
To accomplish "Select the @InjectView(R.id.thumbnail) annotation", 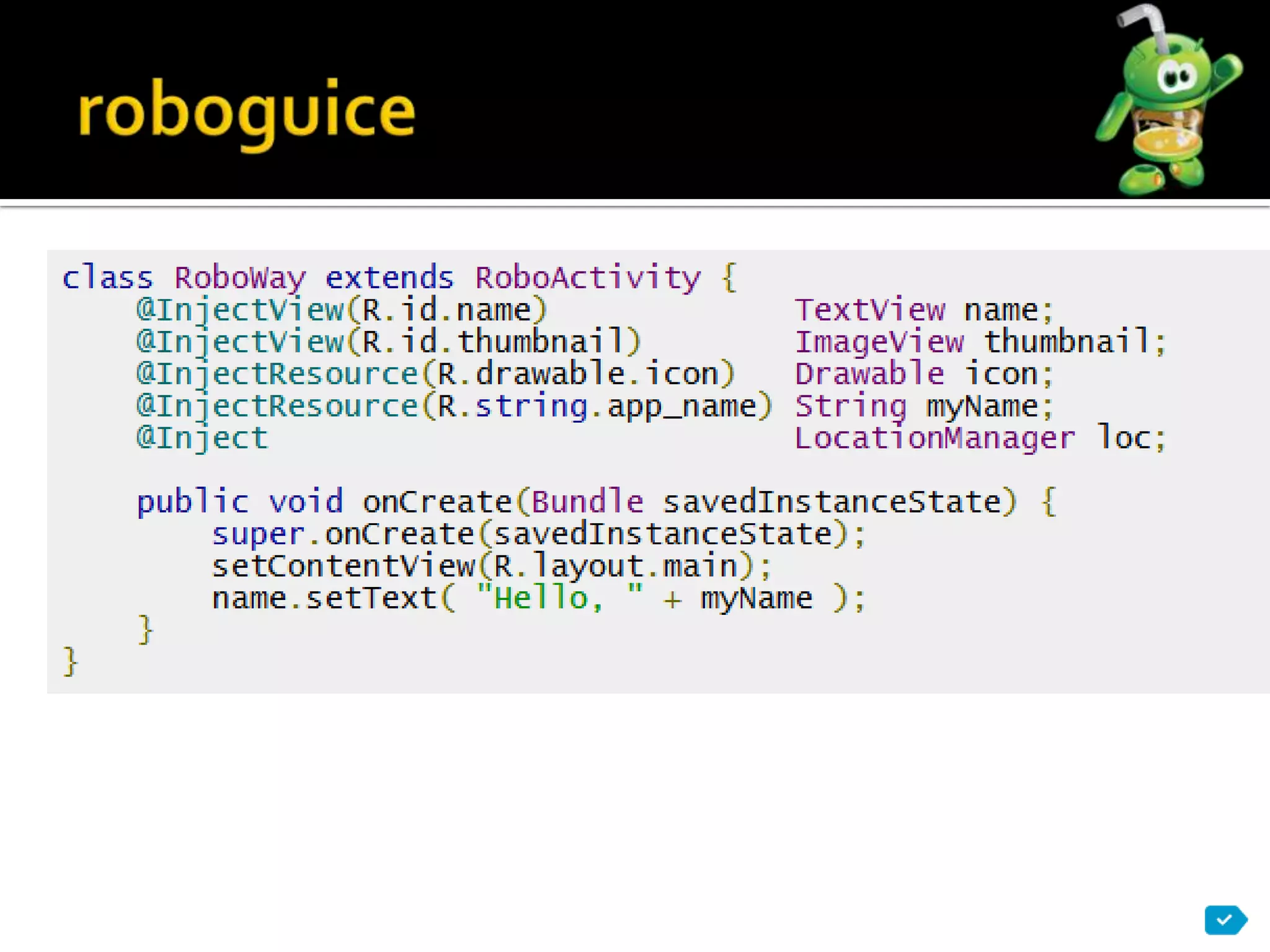I will (388, 342).
